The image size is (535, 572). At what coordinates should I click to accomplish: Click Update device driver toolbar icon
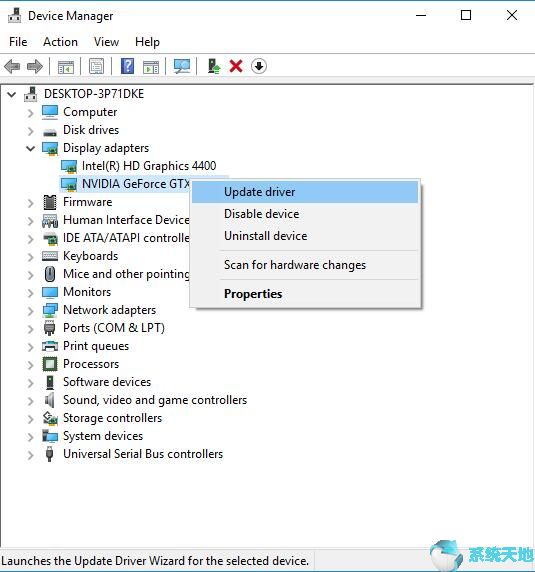point(214,66)
